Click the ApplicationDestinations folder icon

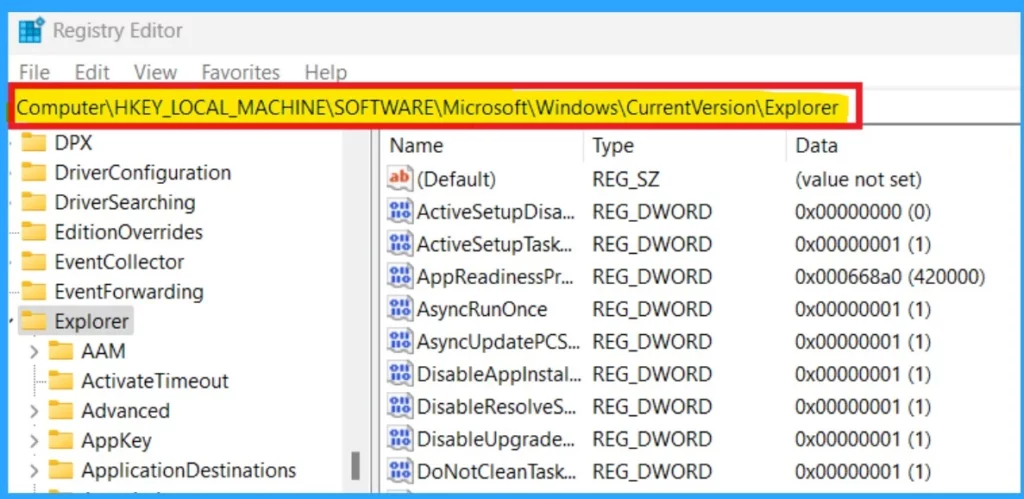(x=61, y=470)
